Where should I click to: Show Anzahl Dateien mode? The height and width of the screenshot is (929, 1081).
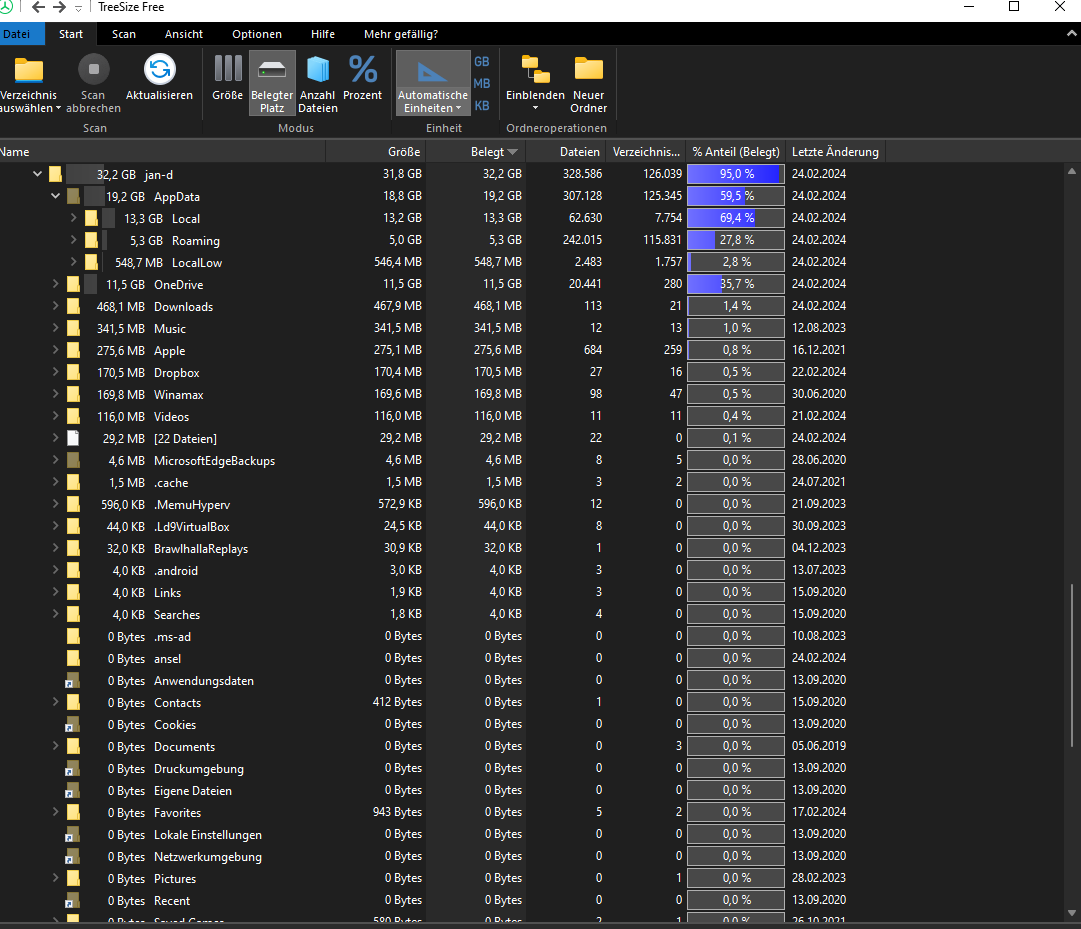click(318, 83)
